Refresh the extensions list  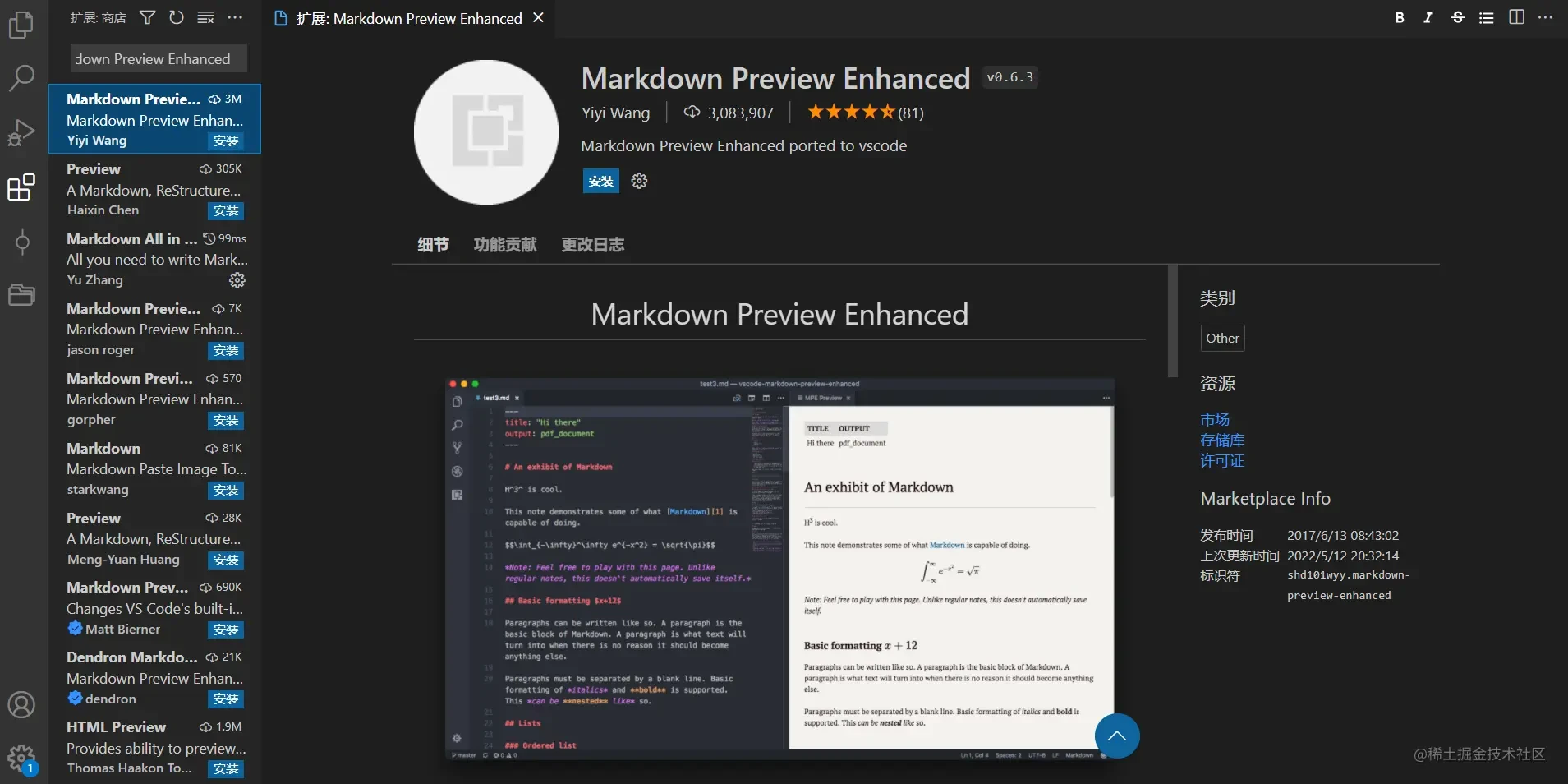coord(177,17)
